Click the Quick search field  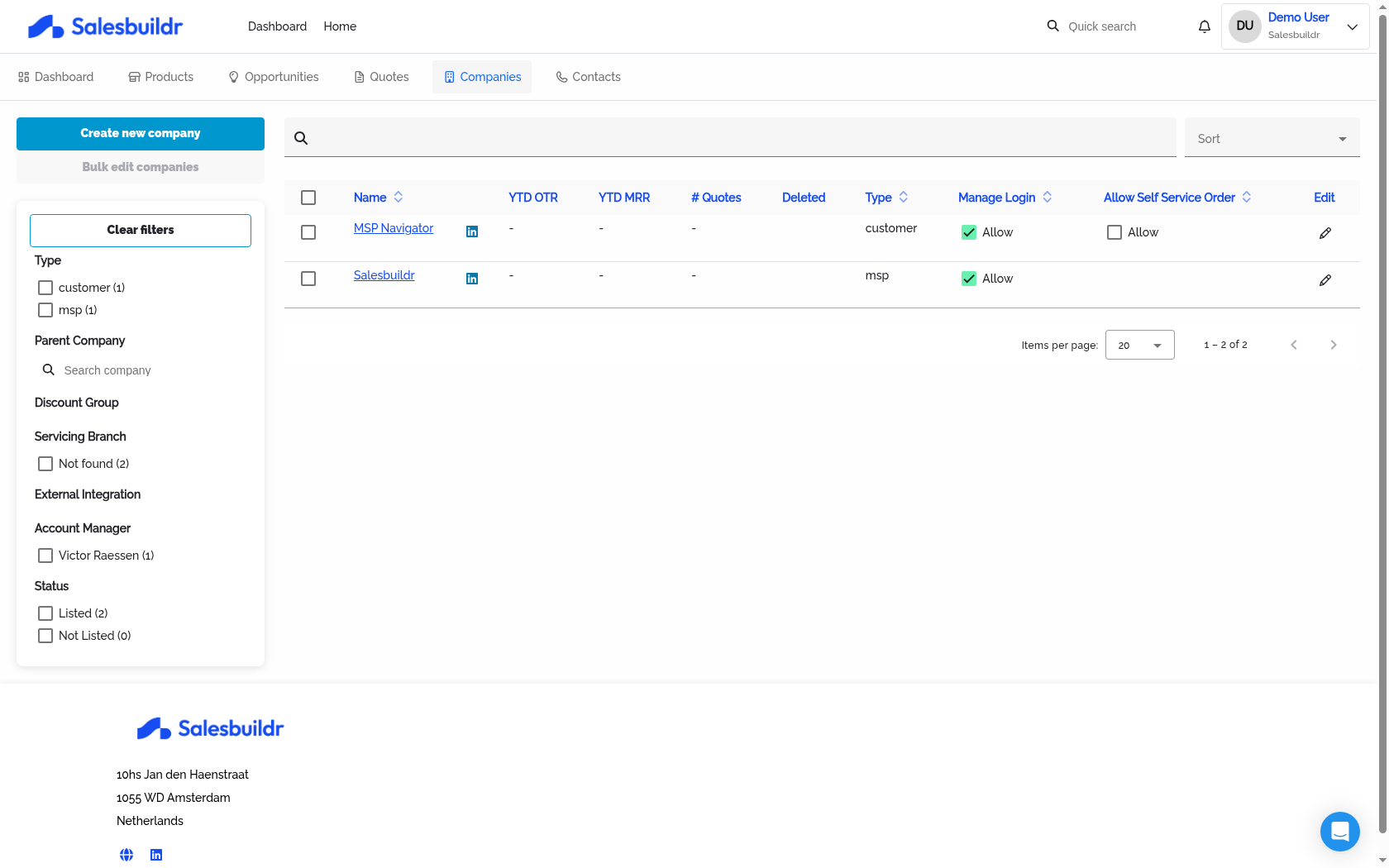click(1124, 26)
